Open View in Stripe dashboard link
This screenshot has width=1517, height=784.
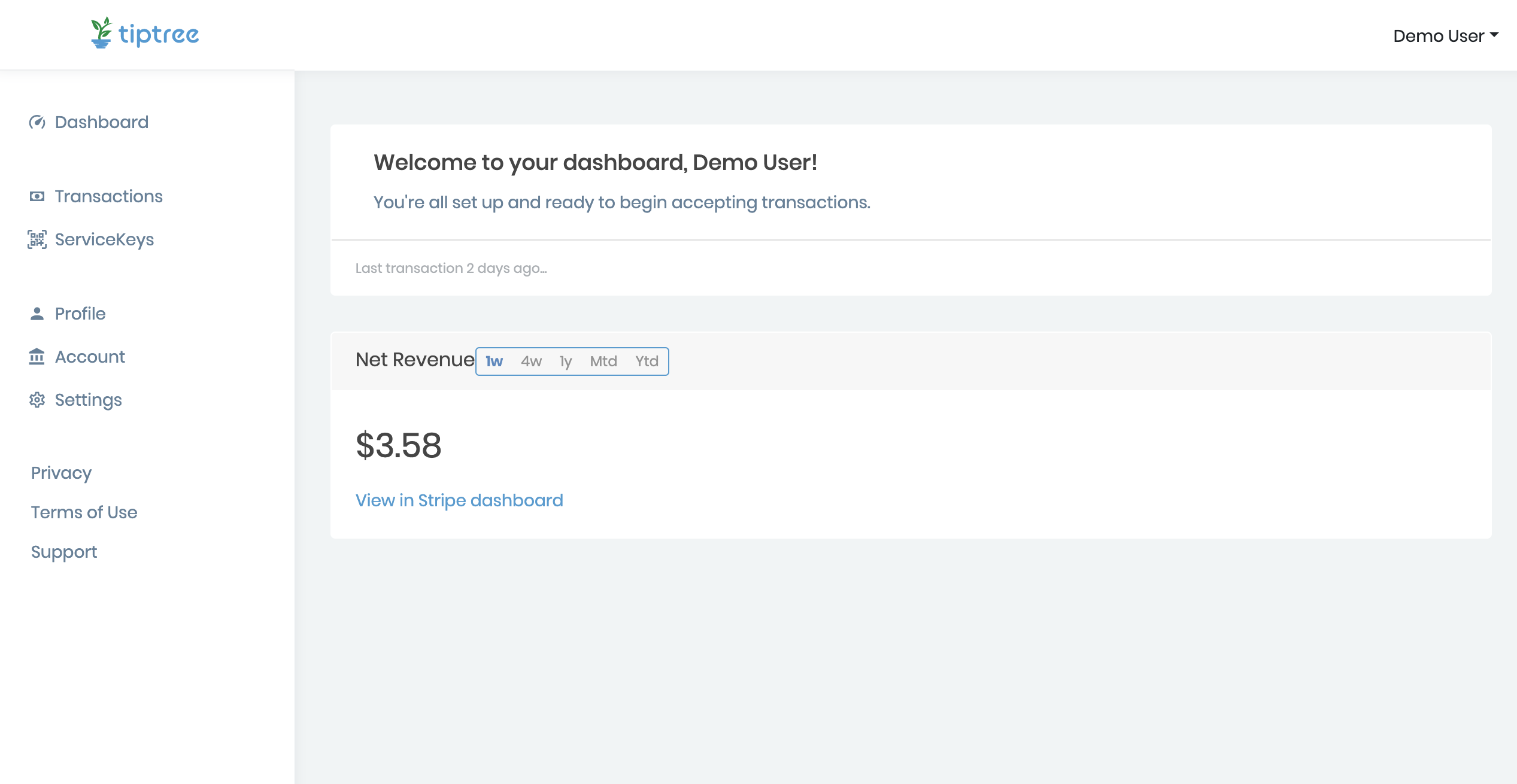point(459,500)
